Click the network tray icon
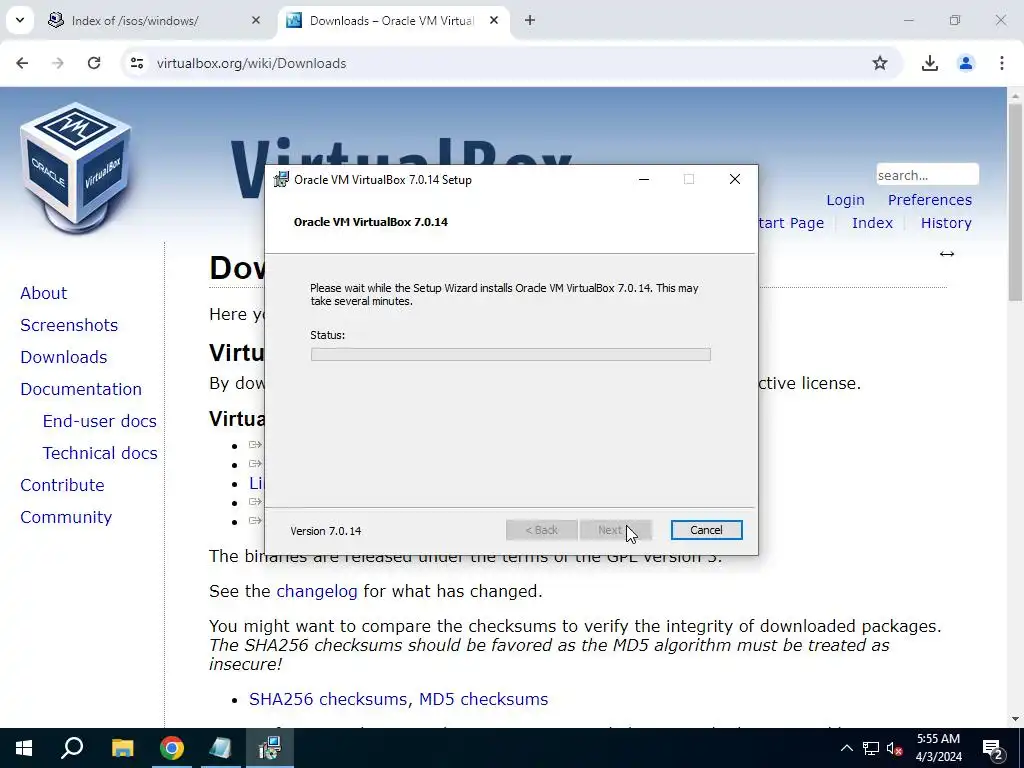The image size is (1024, 768). click(871, 748)
